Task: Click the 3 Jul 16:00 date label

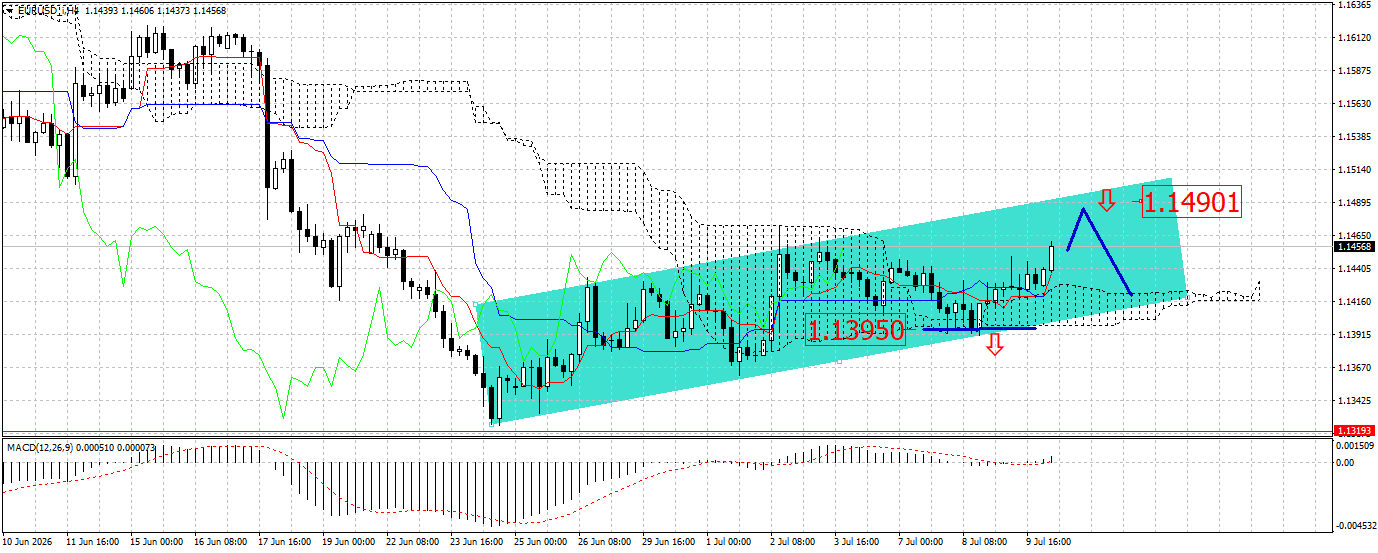Action: (857, 542)
